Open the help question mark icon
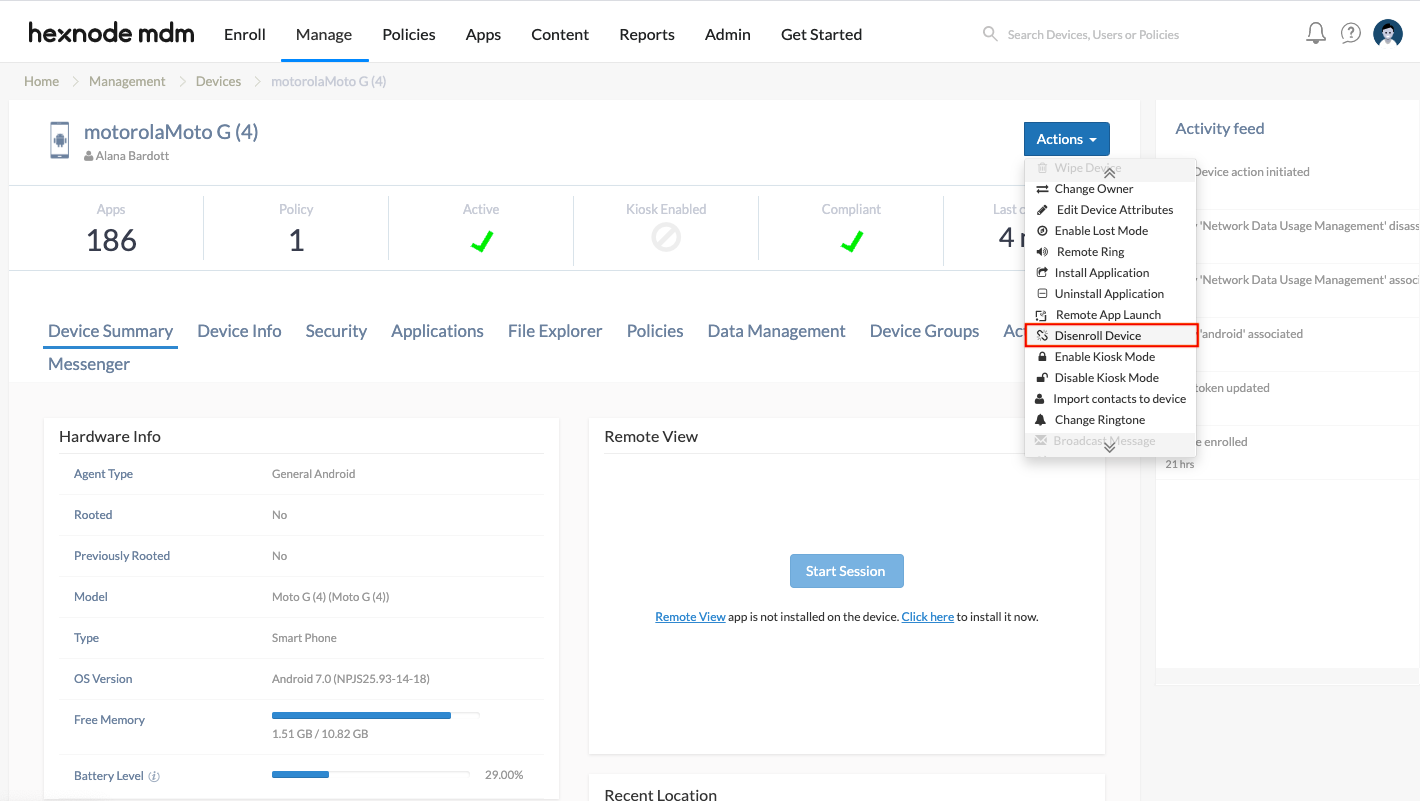Image resolution: width=1420 pixels, height=801 pixels. coord(1350,34)
